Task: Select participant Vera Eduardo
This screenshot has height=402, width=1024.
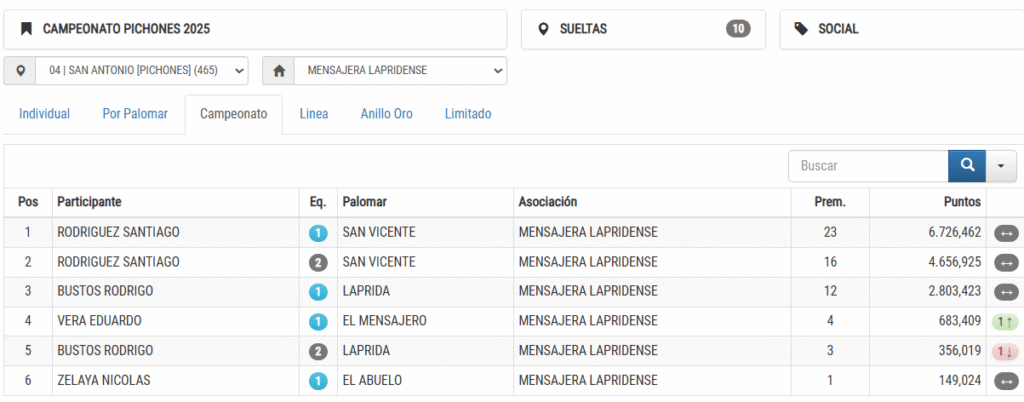Action: coord(99,321)
